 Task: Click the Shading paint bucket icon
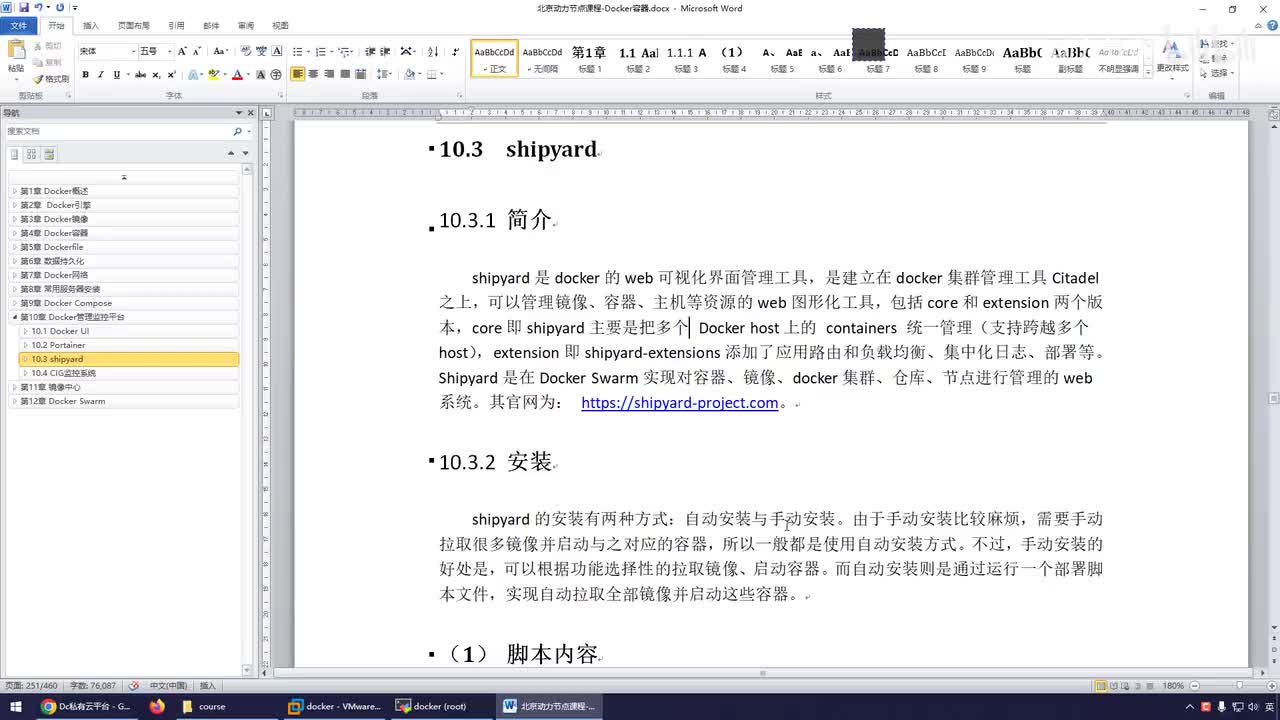409,74
